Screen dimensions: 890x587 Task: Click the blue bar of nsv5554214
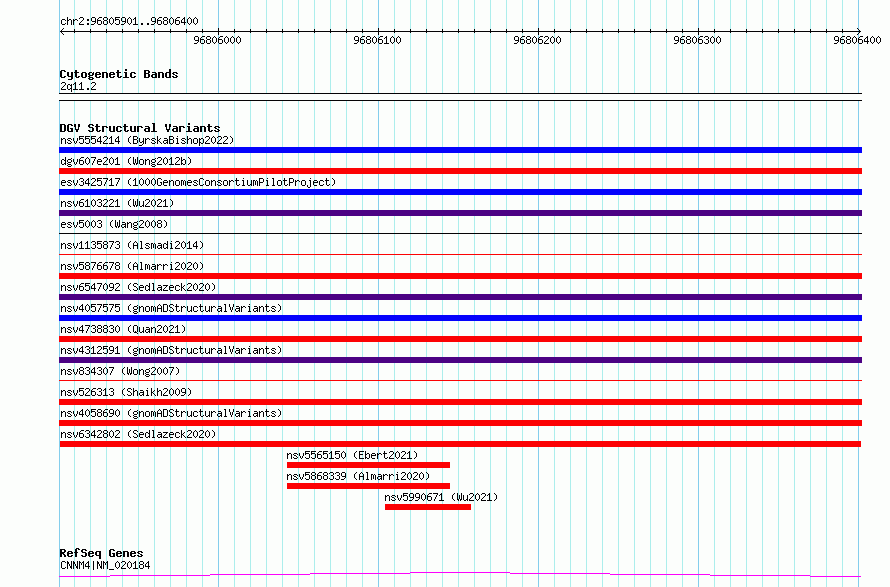pos(460,150)
